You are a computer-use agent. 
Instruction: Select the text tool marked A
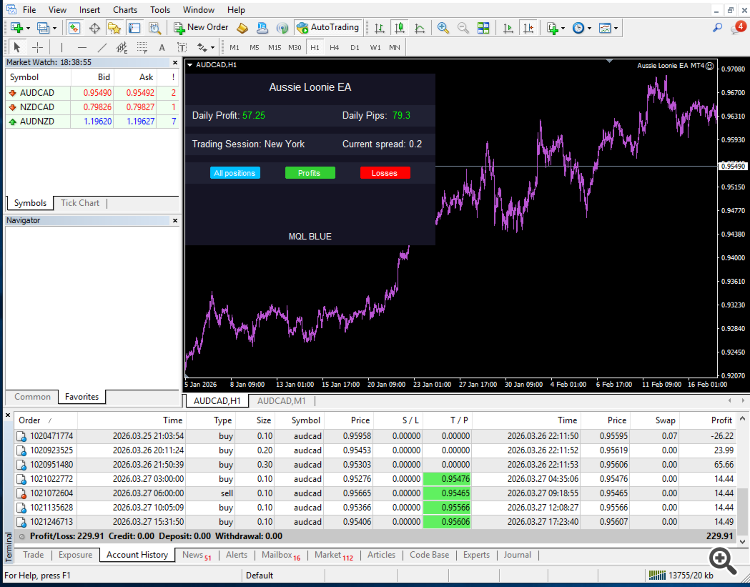pyautogui.click(x=162, y=47)
